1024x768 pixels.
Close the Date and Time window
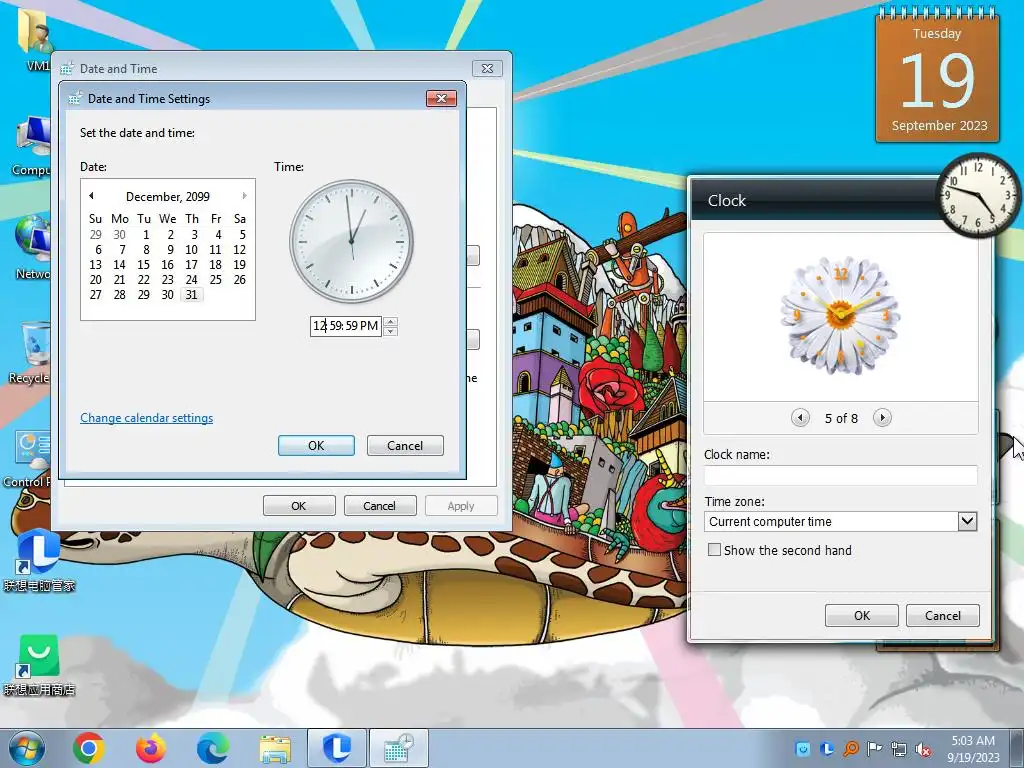[487, 68]
